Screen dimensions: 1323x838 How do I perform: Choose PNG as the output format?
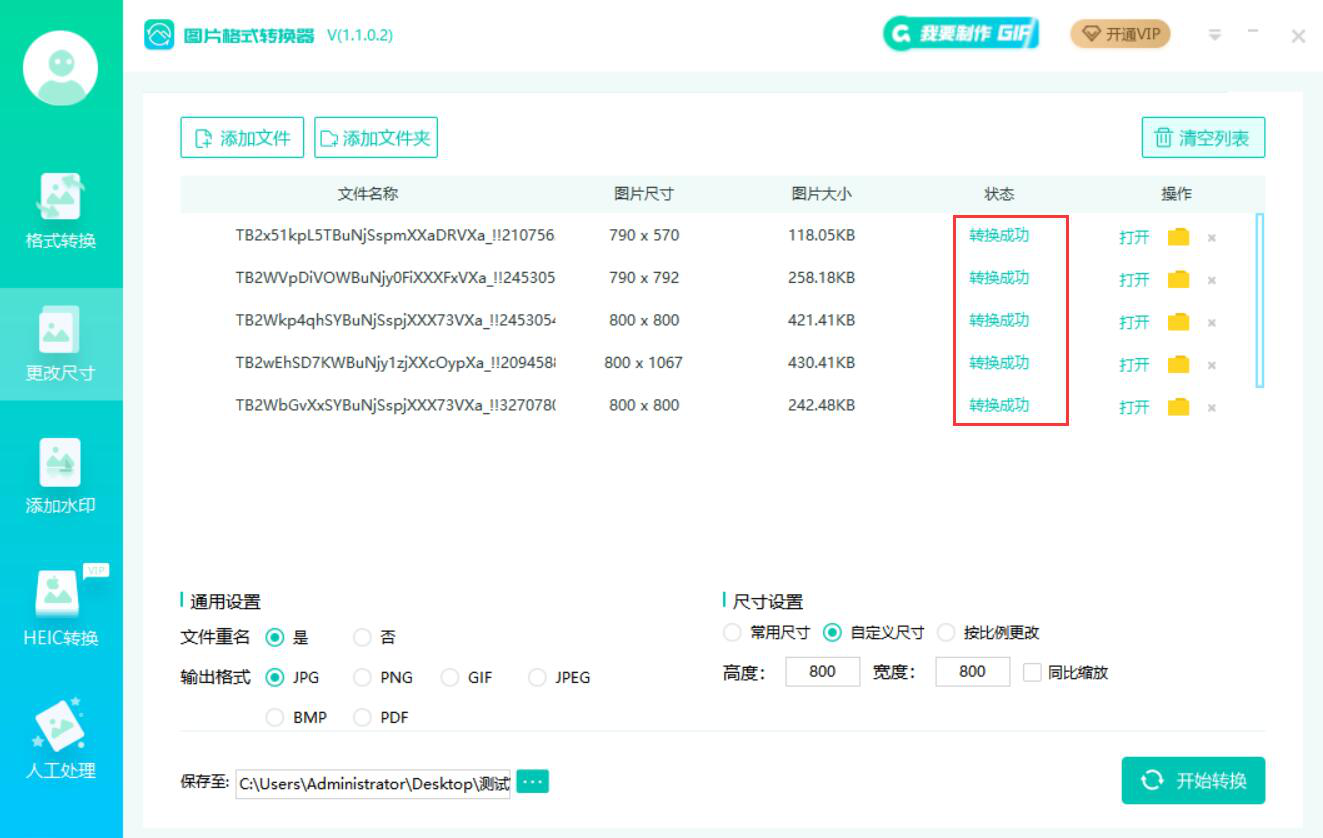coord(362,677)
